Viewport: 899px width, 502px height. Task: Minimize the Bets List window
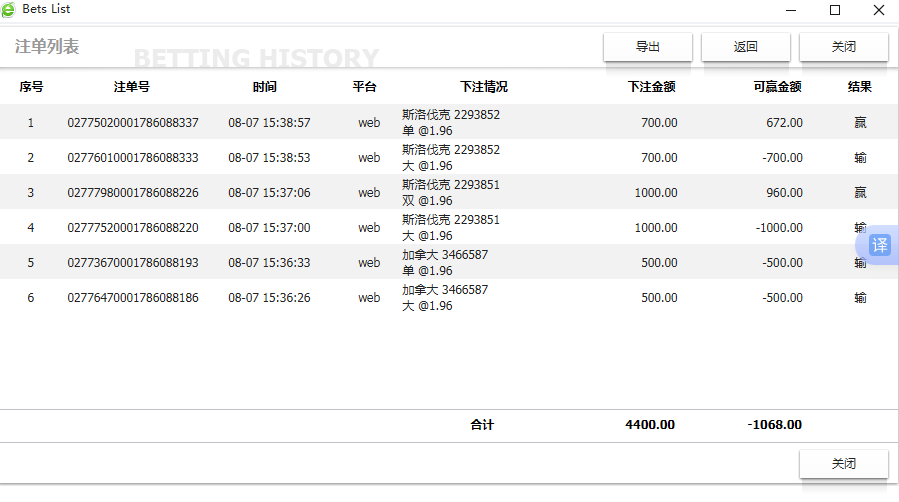791,10
